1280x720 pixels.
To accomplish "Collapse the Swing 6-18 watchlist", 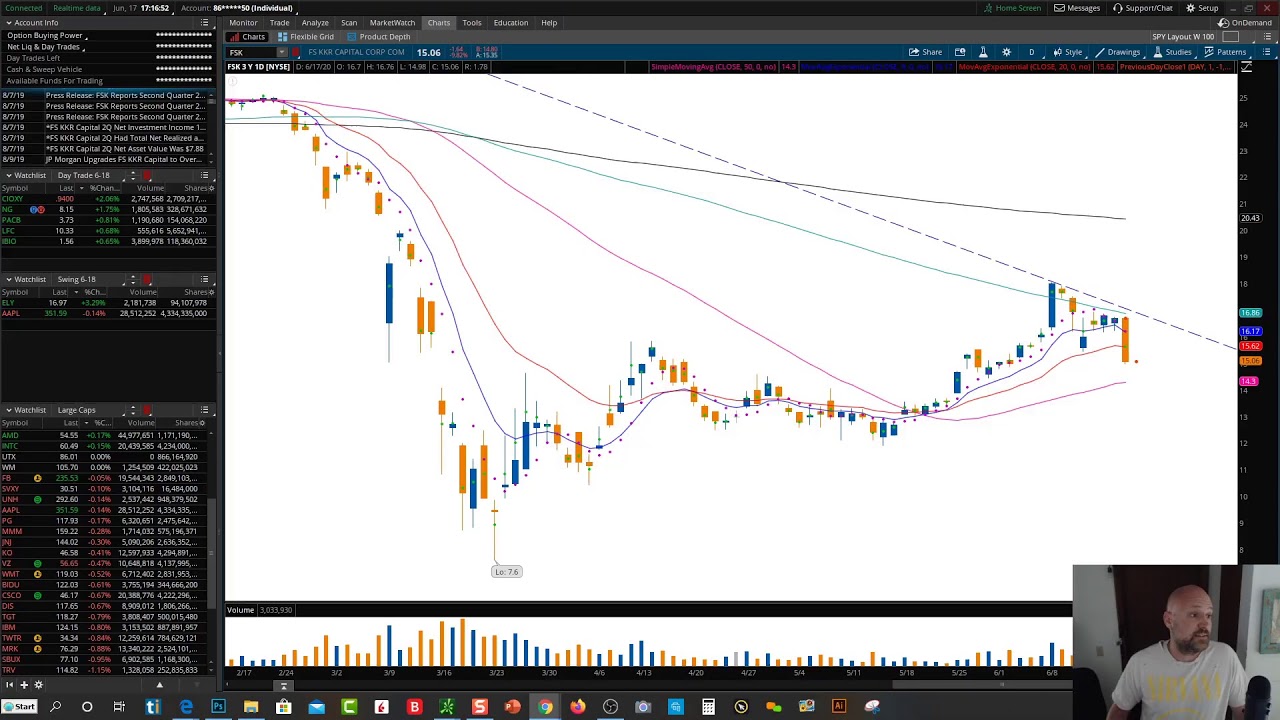I will pyautogui.click(x=8, y=280).
